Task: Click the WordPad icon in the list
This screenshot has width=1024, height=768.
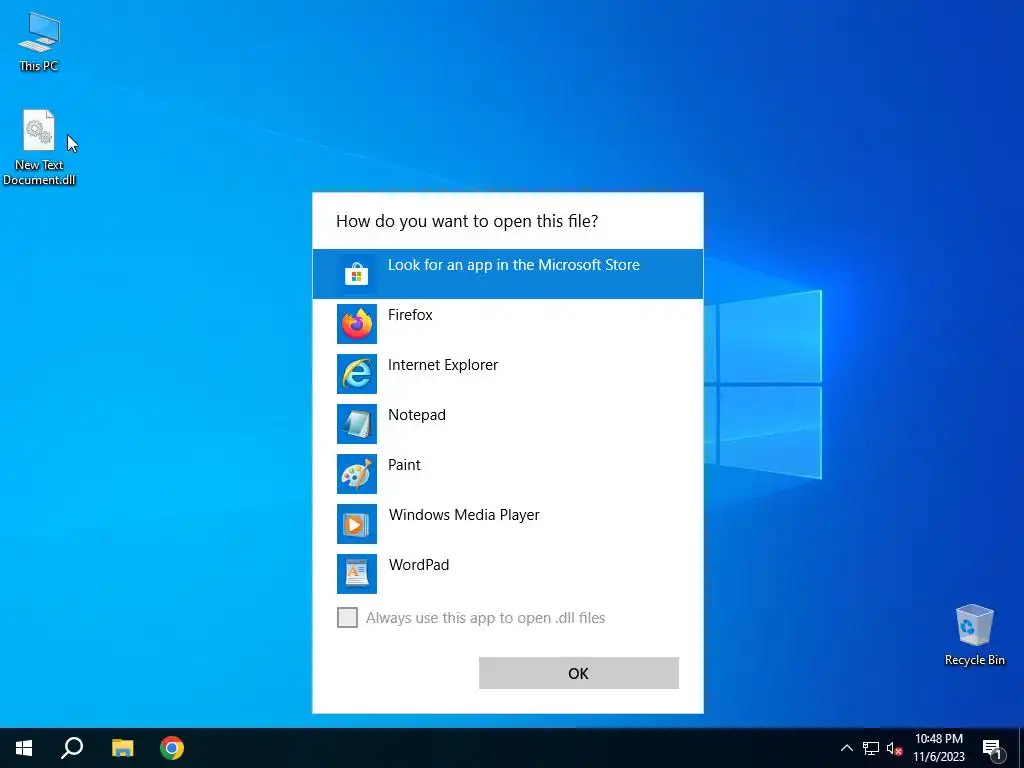Action: coord(357,573)
